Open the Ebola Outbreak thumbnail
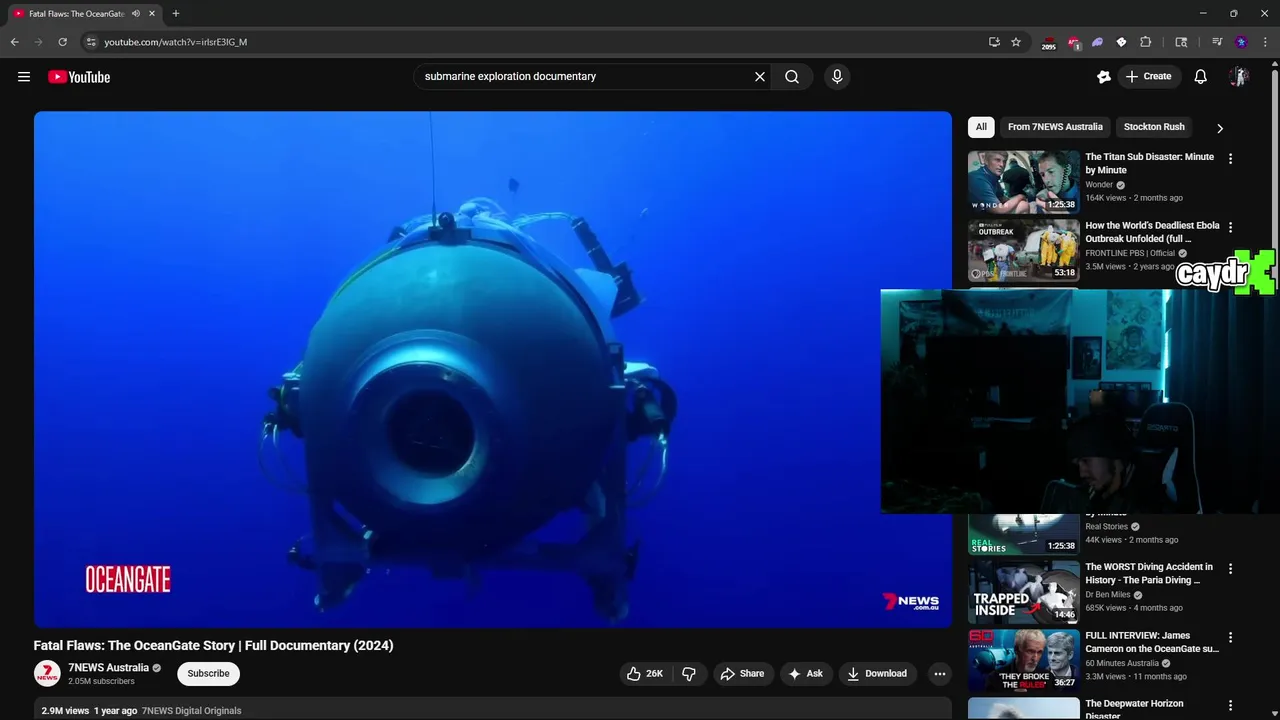The height and width of the screenshot is (720, 1280). point(1024,250)
